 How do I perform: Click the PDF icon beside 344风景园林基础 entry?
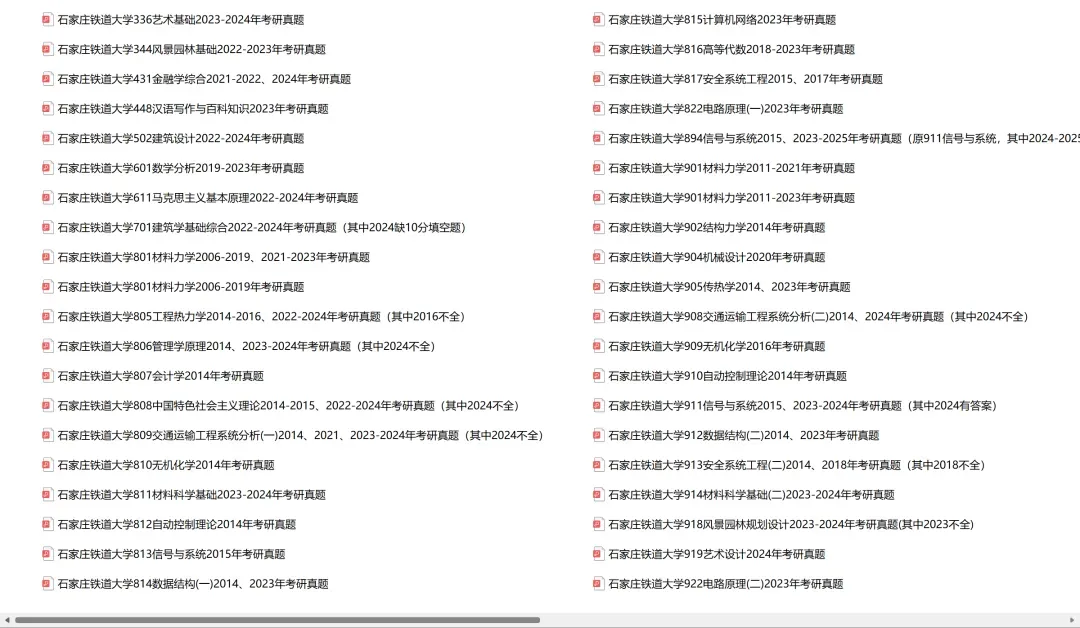47,48
